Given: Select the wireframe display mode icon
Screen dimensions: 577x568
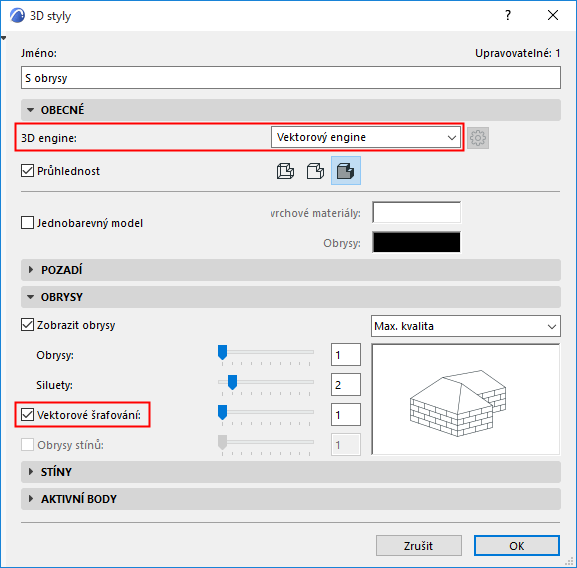Looking at the screenshot, I should point(285,171).
